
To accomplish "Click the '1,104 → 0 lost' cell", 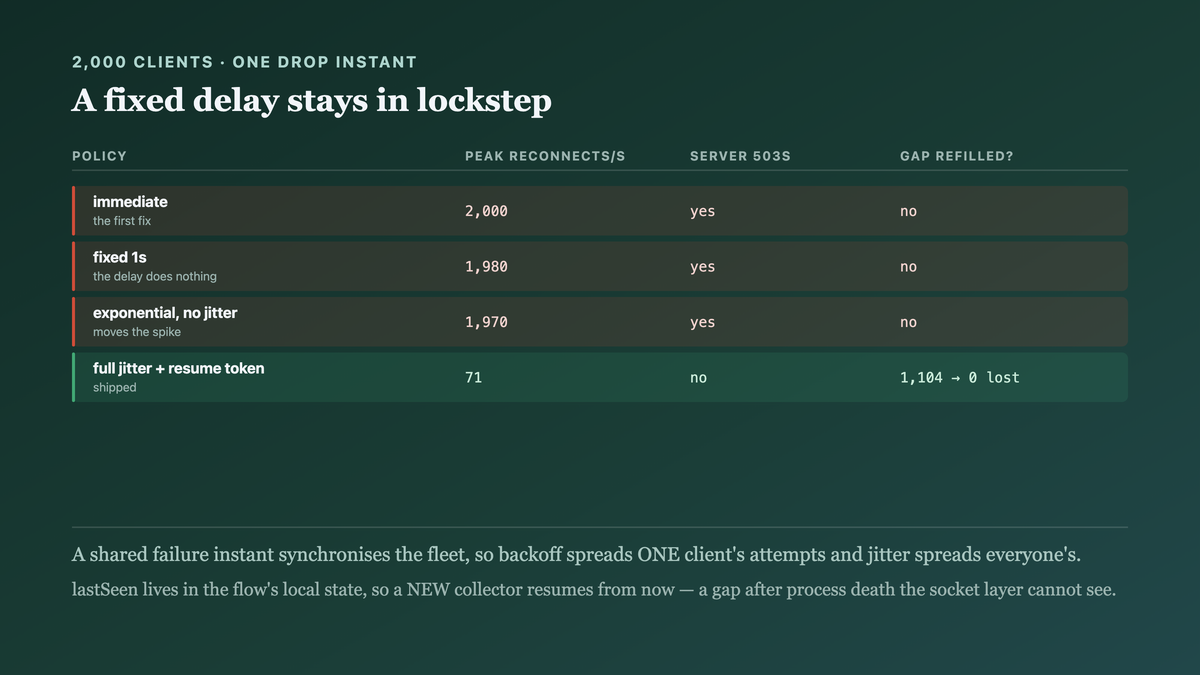I will [x=960, y=378].
